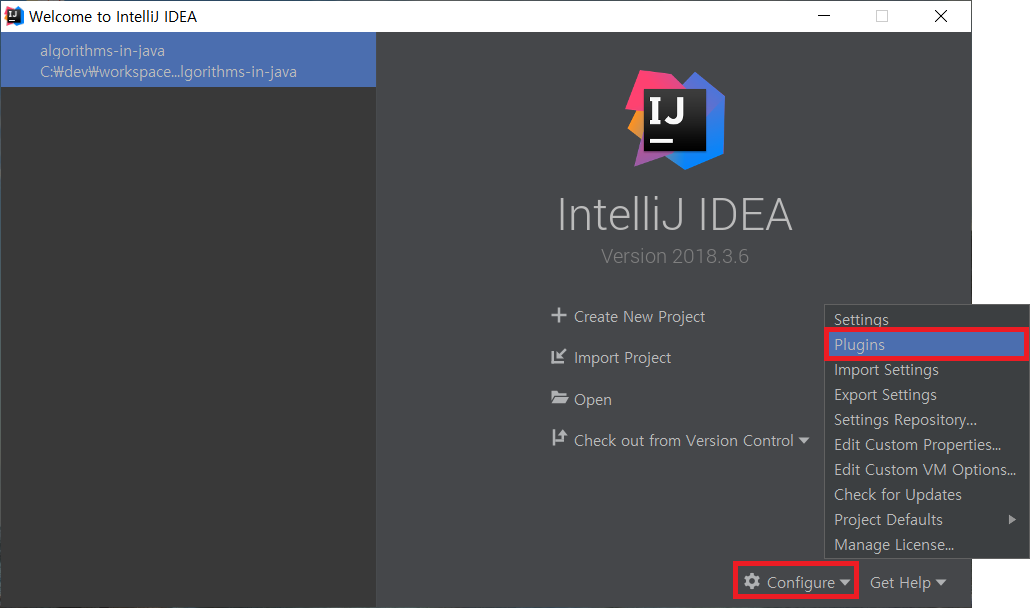Open Manage License... menu entry
The width and height of the screenshot is (1033, 608).
point(926,545)
